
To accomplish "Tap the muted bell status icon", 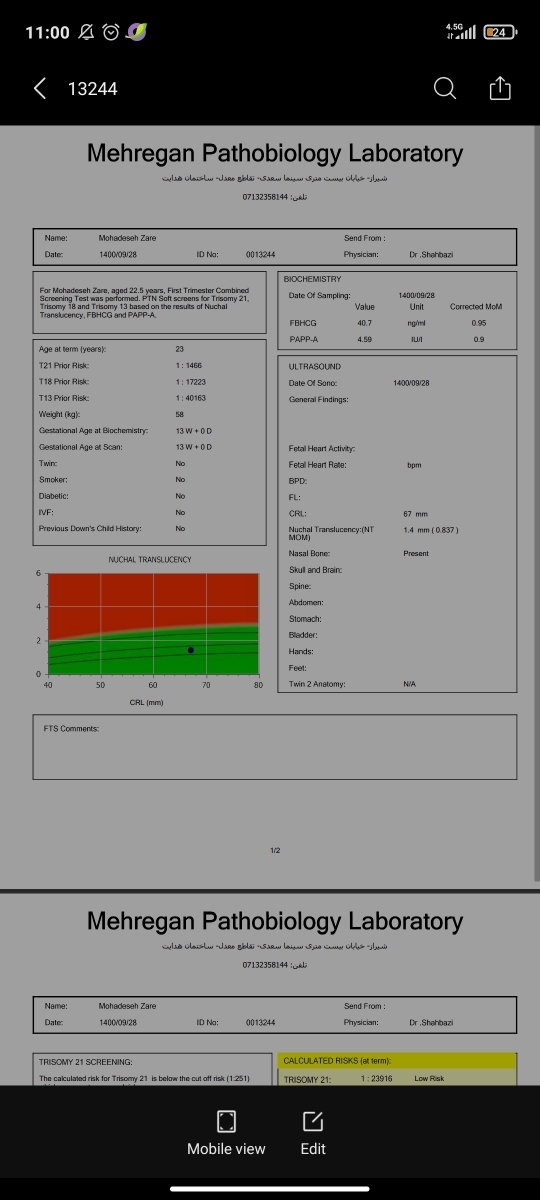I will click(87, 32).
